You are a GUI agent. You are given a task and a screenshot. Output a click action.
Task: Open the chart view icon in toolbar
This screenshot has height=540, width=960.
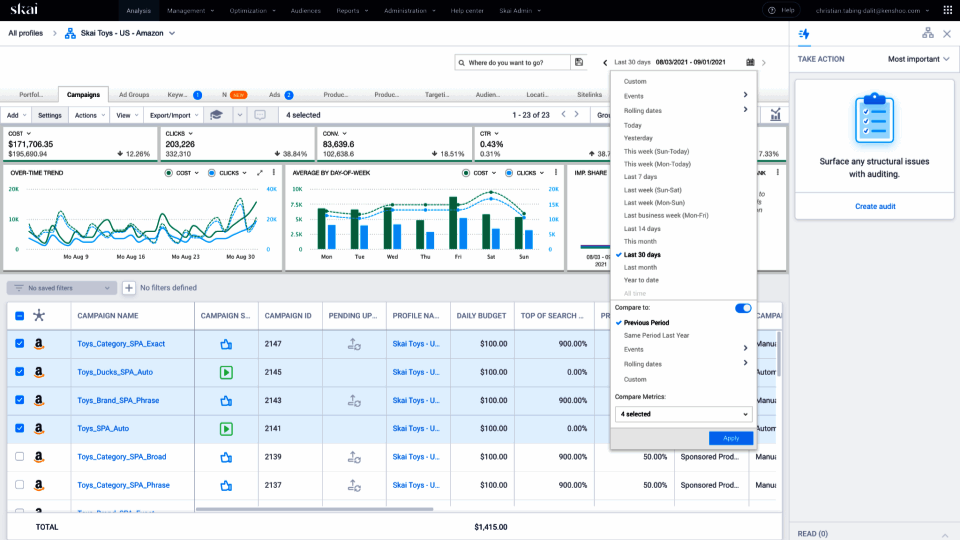(x=775, y=115)
